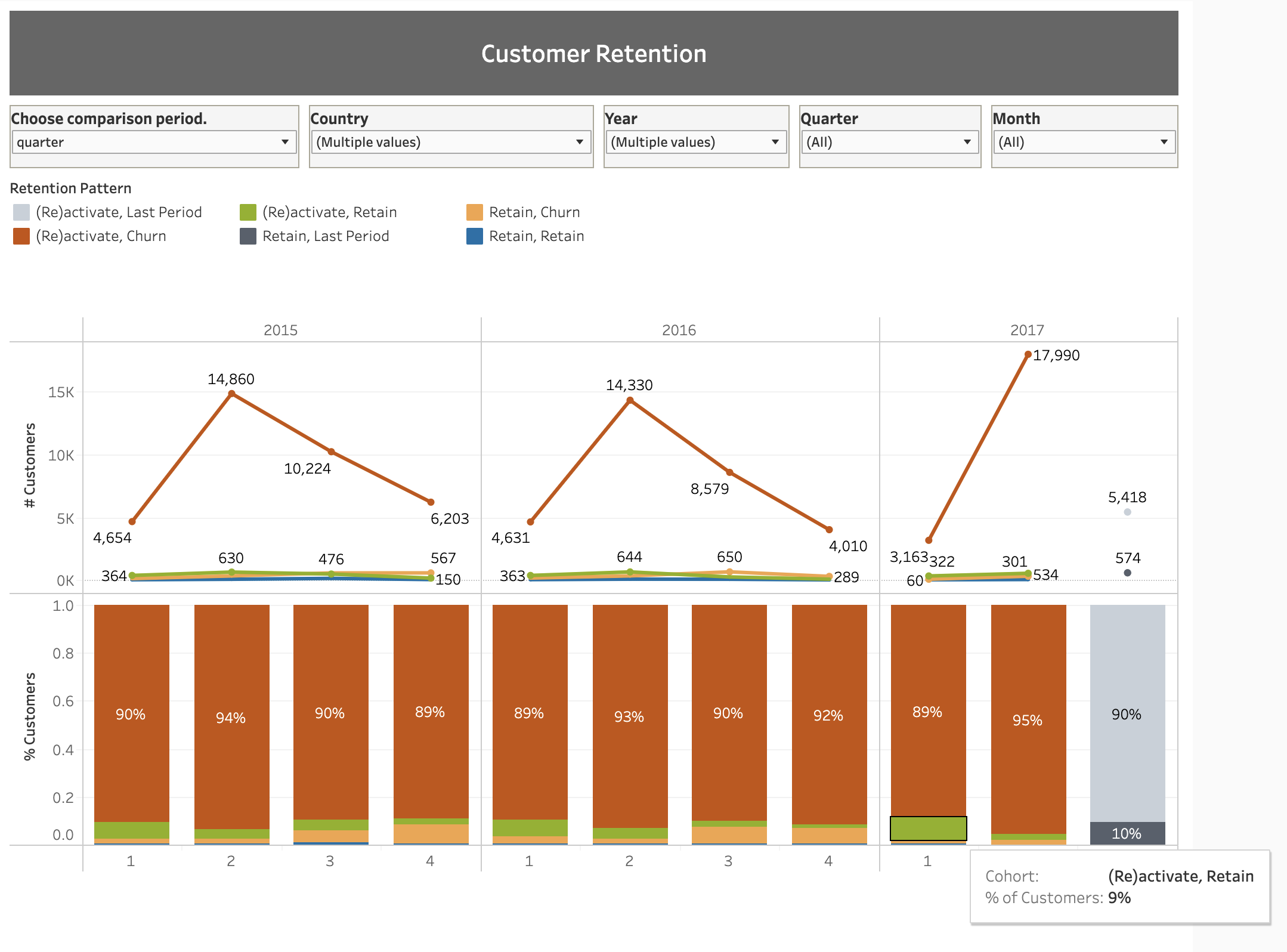Click the (Re)activate, Last Period legend swatch

[21, 212]
